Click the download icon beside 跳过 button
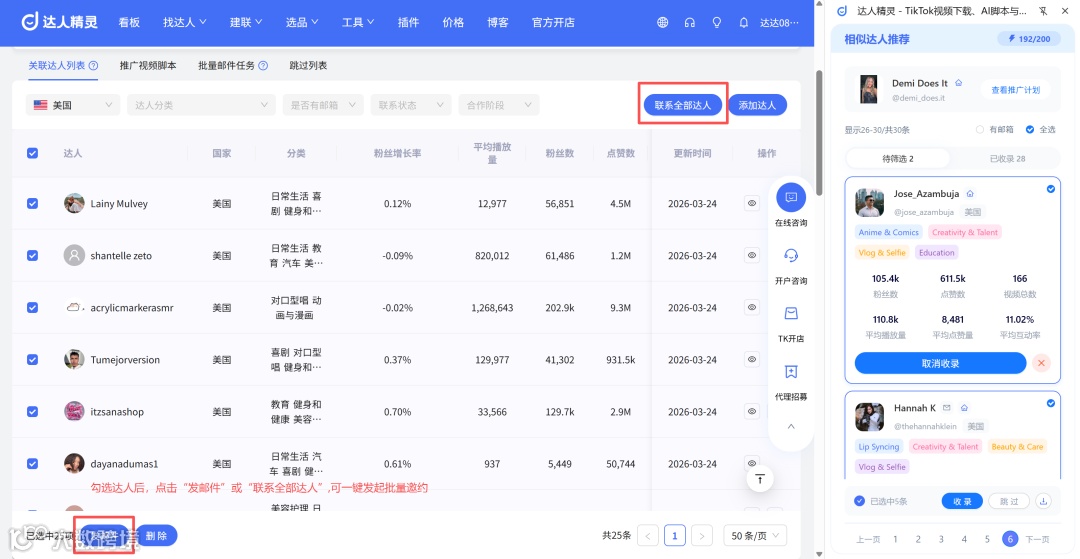The image size is (1080, 559). coord(1043,501)
